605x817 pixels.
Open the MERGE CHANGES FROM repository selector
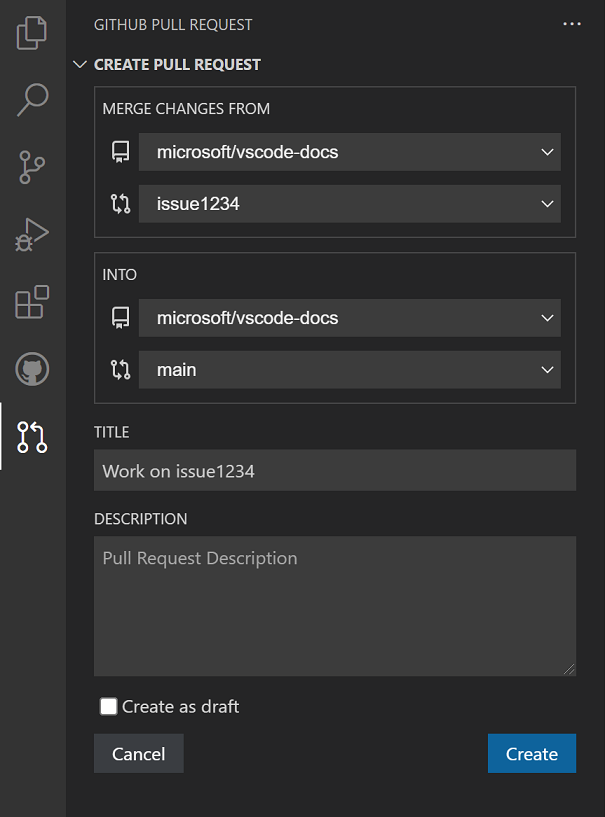click(x=350, y=151)
